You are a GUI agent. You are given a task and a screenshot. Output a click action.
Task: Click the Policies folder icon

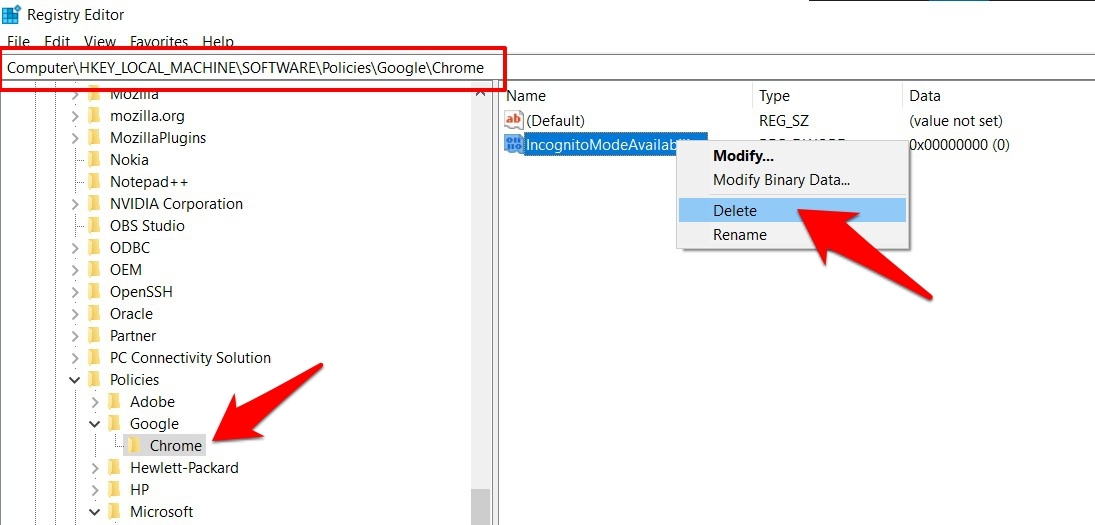[95, 380]
